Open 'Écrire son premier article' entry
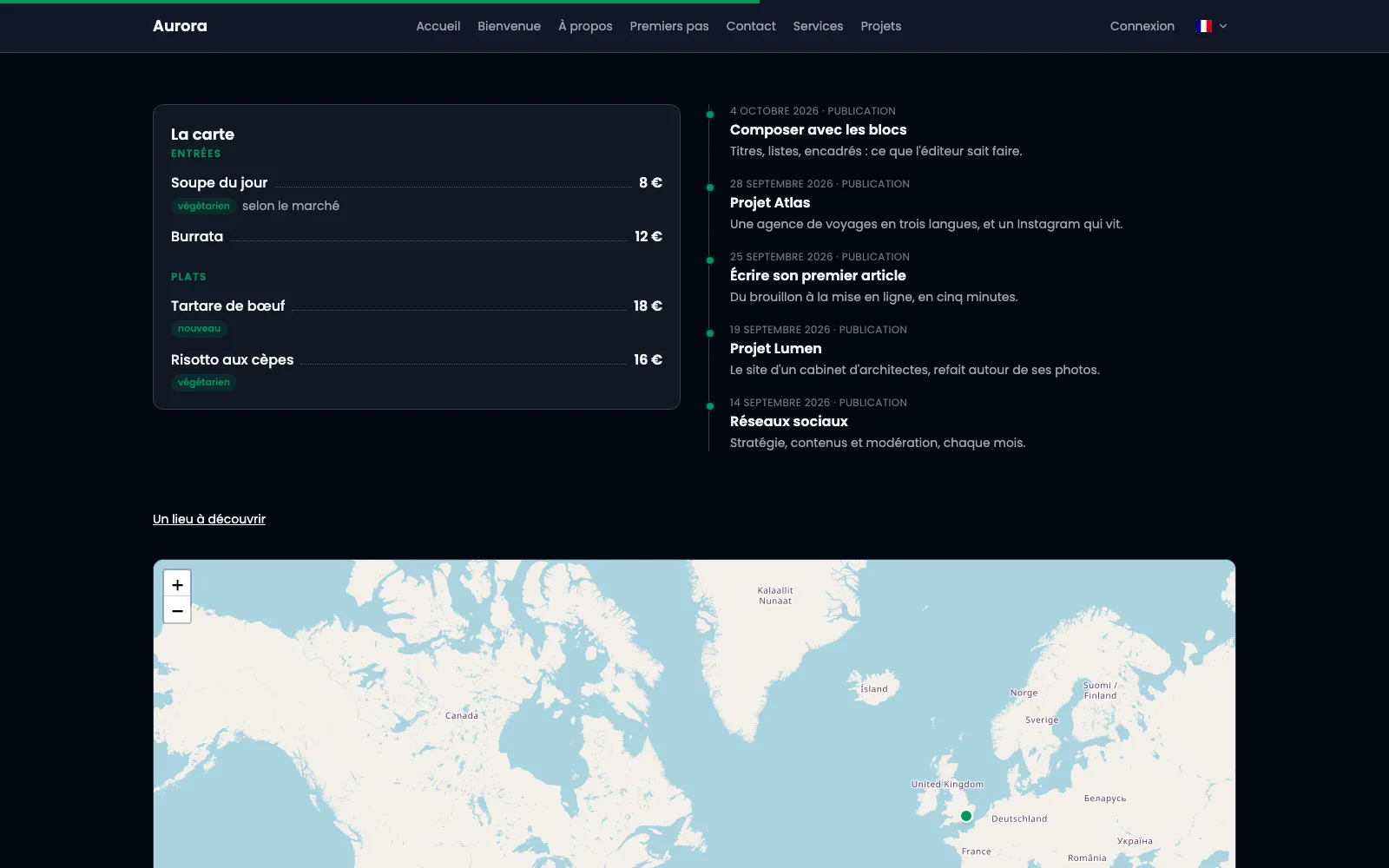Viewport: 1389px width, 868px height. [818, 275]
